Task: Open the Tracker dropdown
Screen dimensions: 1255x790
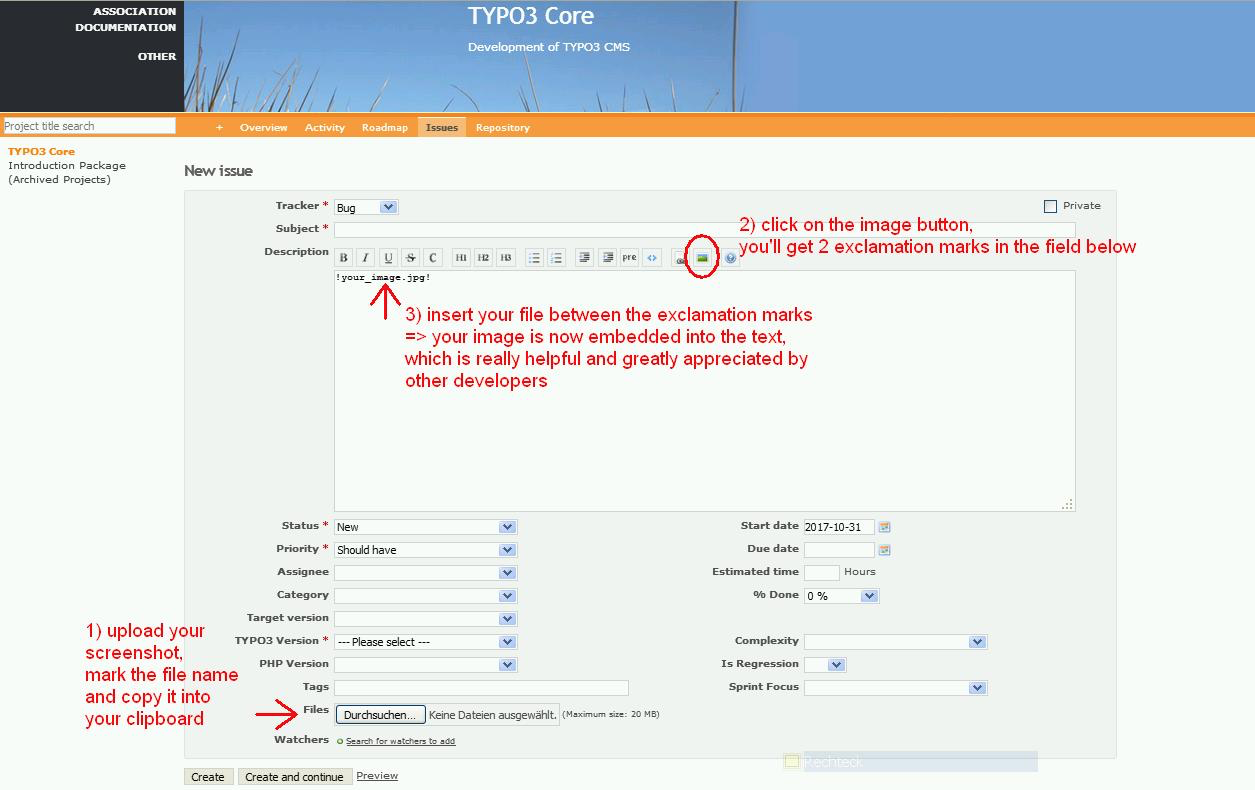Action: click(366, 207)
